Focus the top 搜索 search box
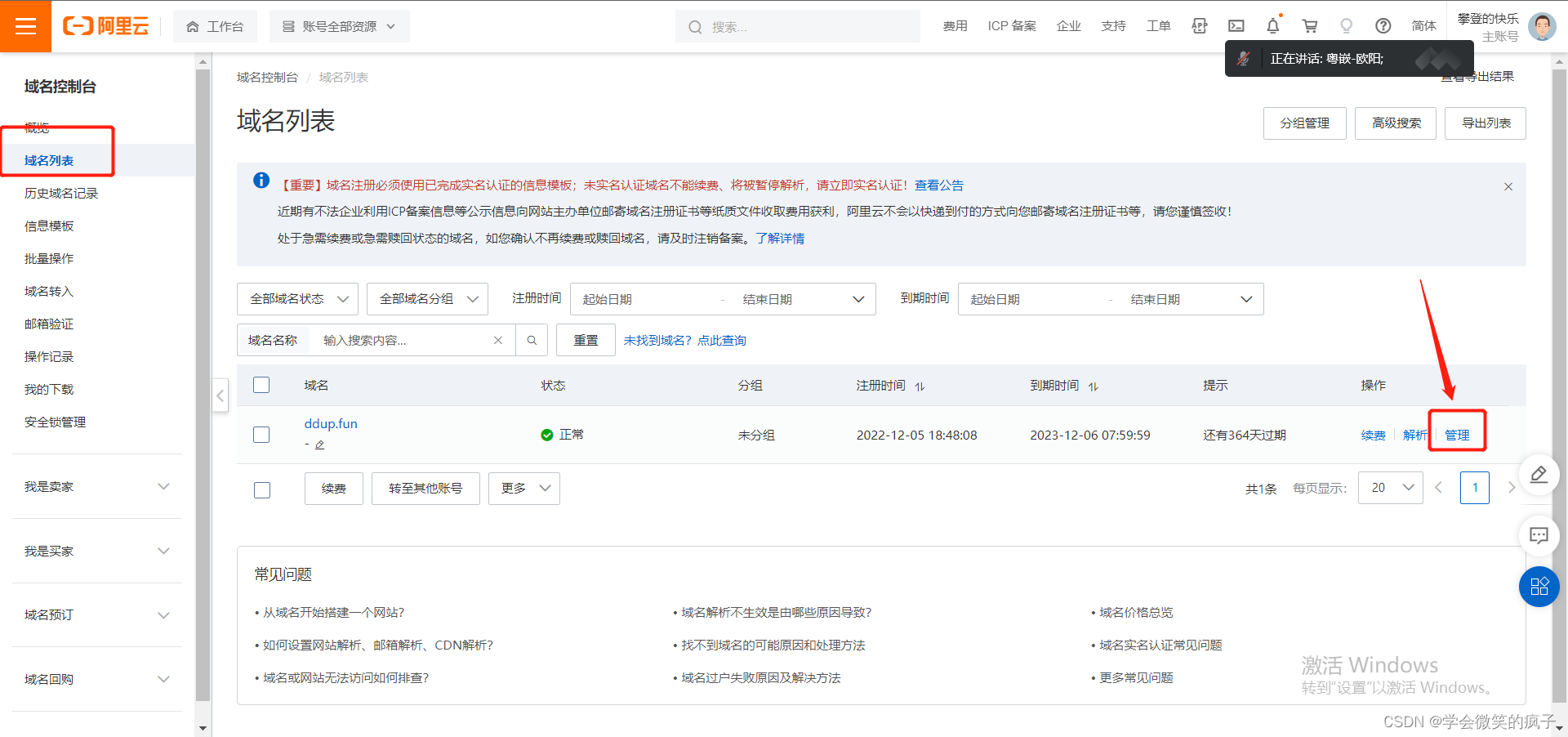The width and height of the screenshot is (1568, 737). tap(798, 26)
